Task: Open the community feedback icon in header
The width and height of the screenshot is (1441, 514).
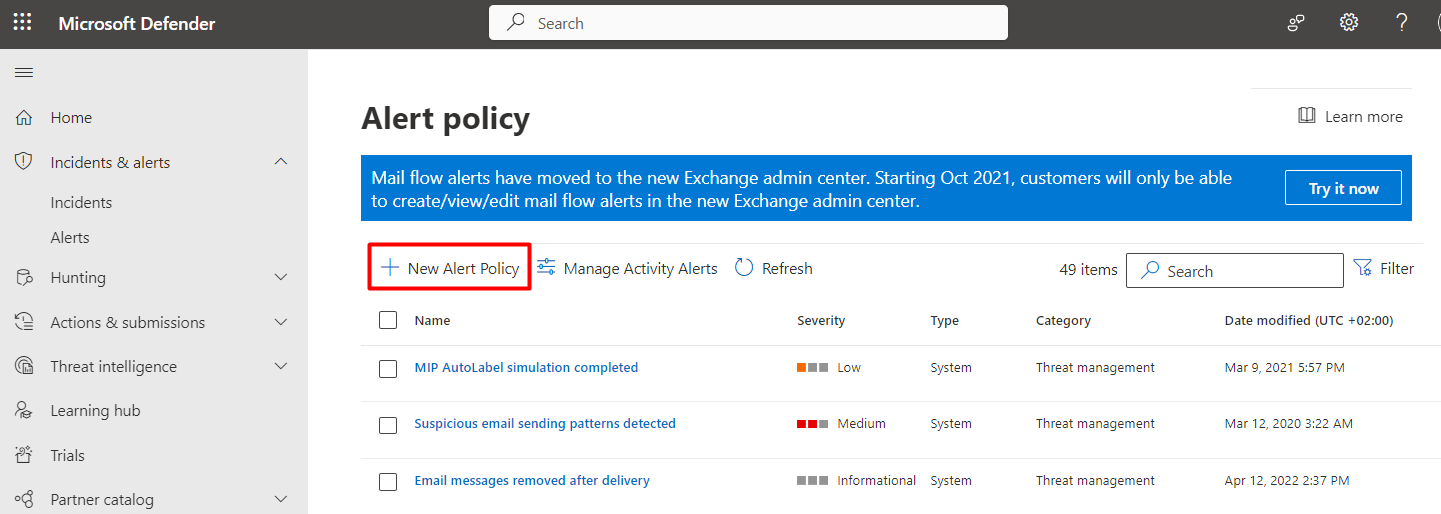Action: (1296, 23)
